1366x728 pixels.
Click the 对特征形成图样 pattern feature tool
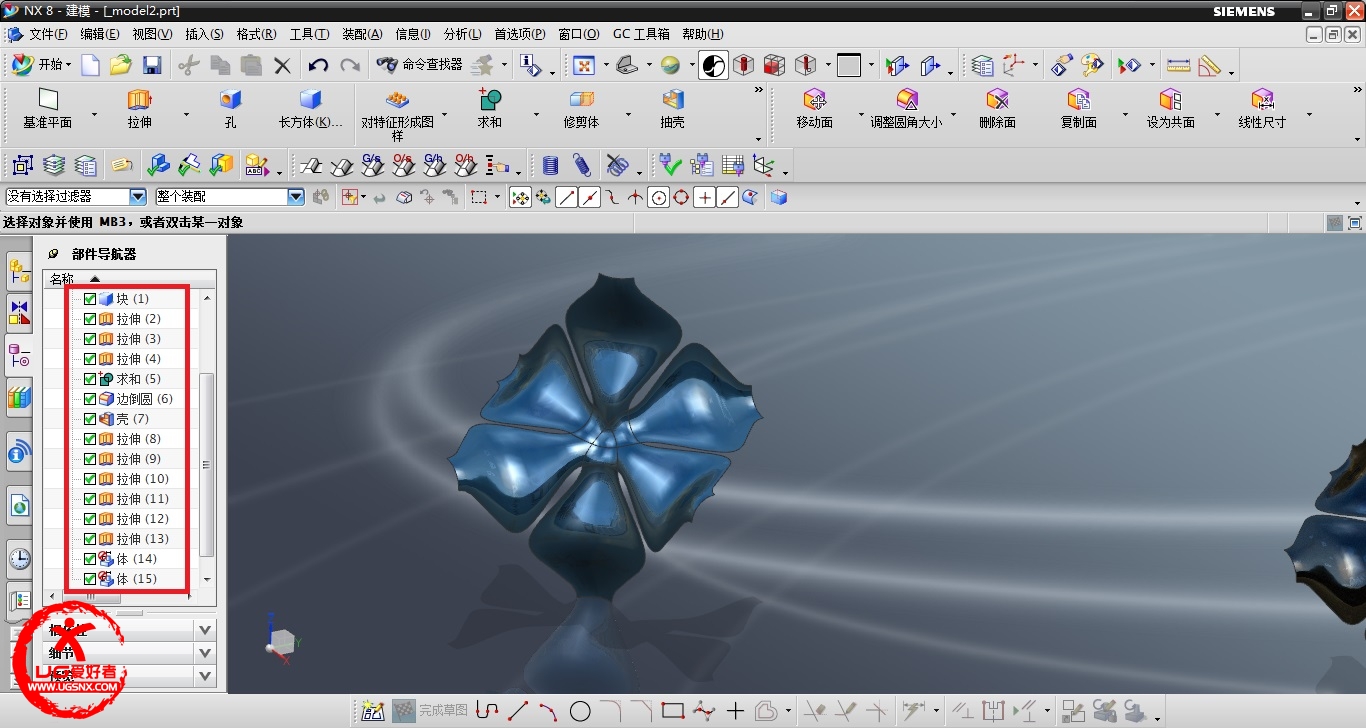(x=398, y=115)
